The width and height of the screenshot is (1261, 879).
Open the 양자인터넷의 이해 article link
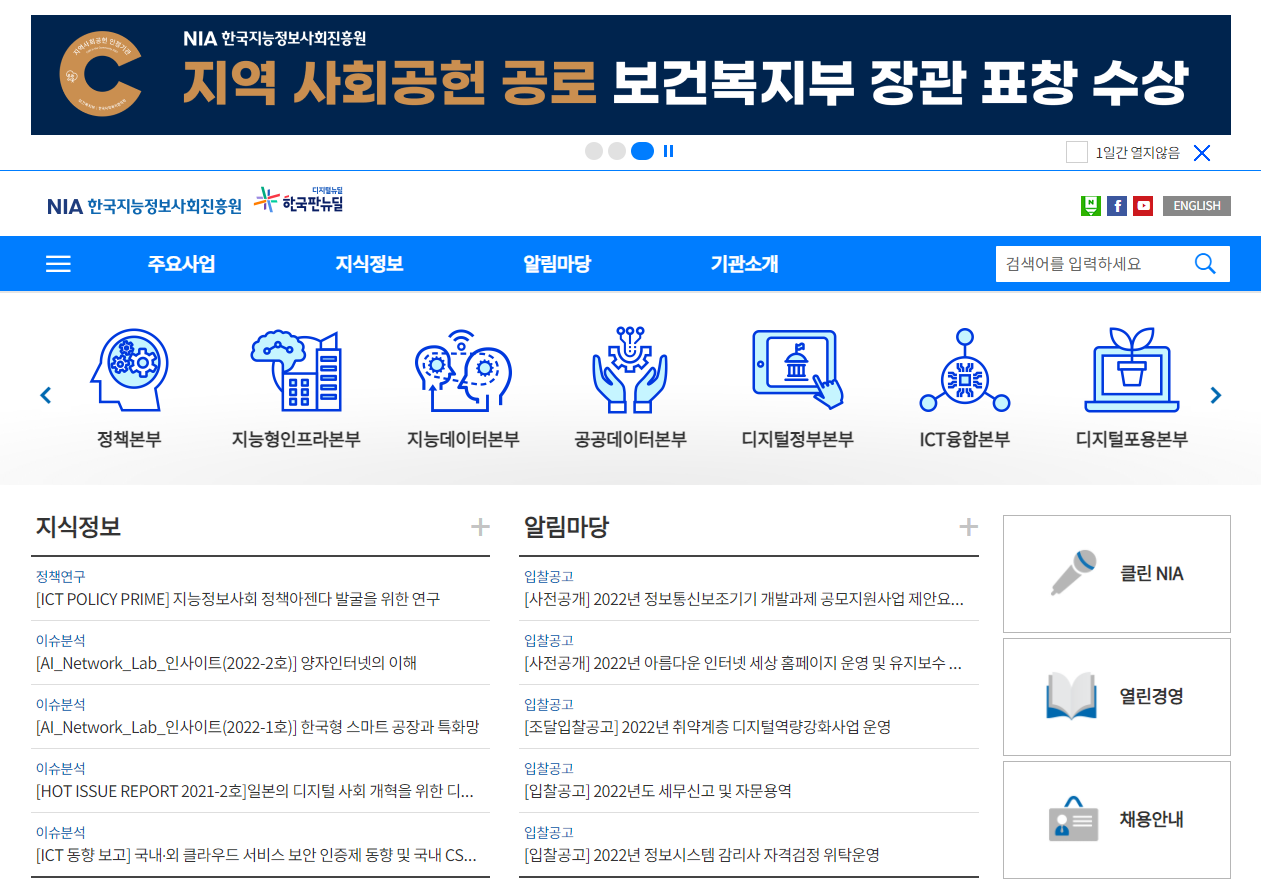click(x=226, y=663)
